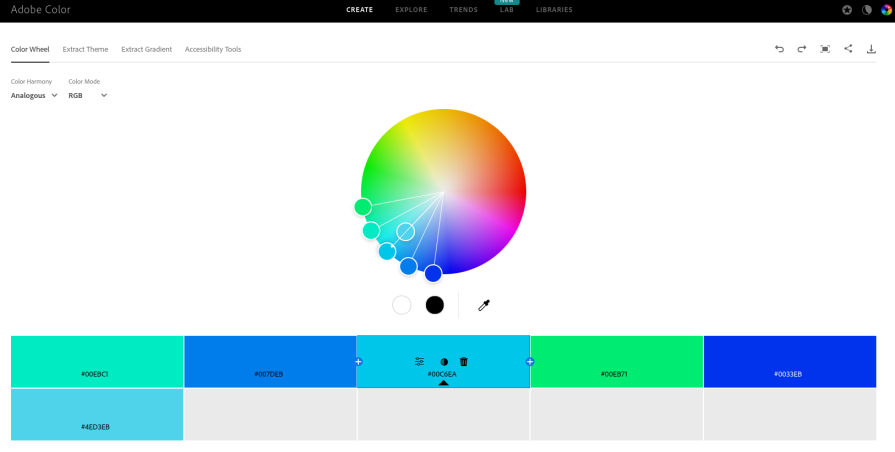Add color right of #00C6EA swatch
Viewport: 895px width, 452px height.
pyautogui.click(x=530, y=362)
